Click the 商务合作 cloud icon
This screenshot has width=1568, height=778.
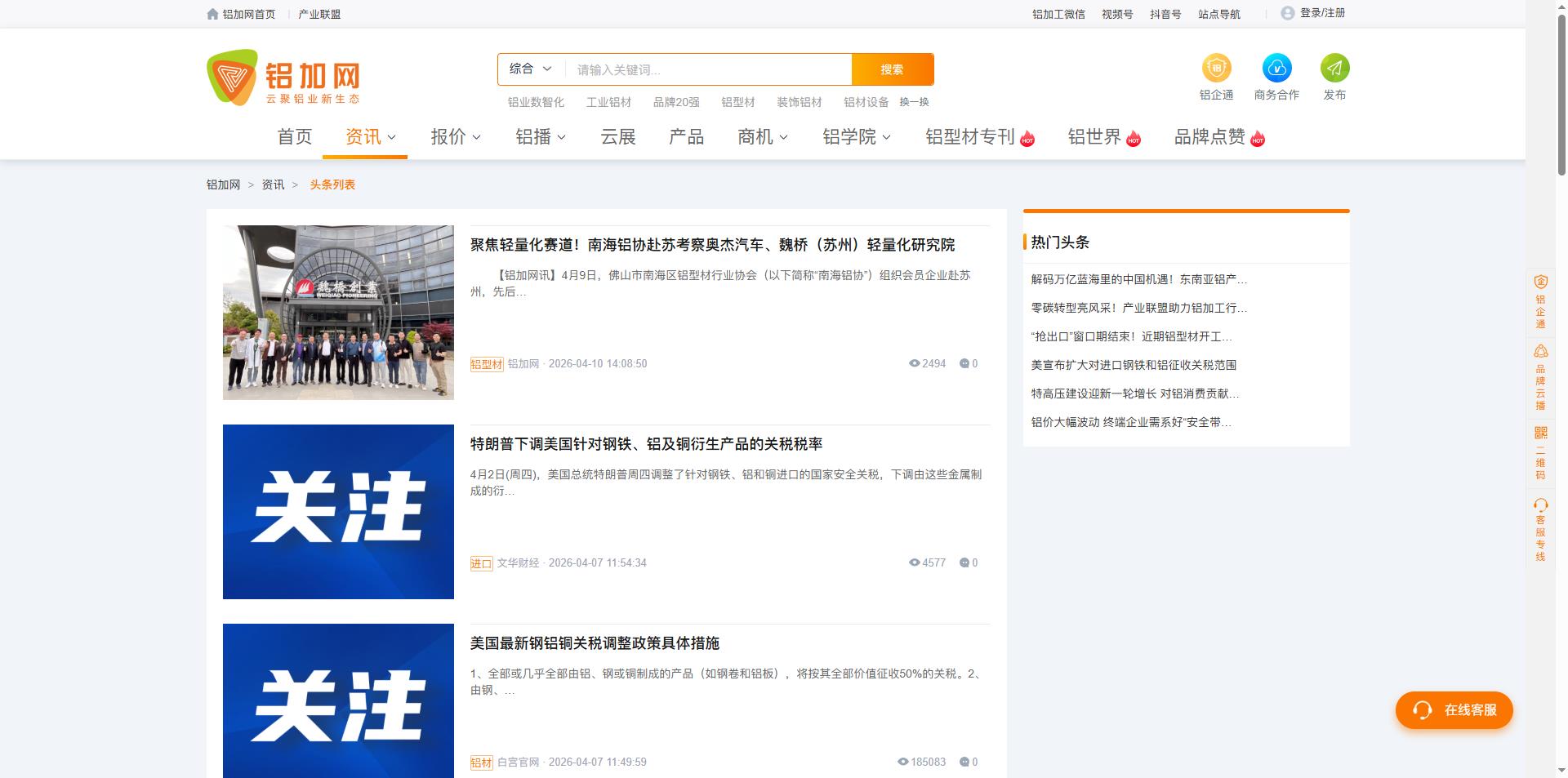pyautogui.click(x=1276, y=68)
